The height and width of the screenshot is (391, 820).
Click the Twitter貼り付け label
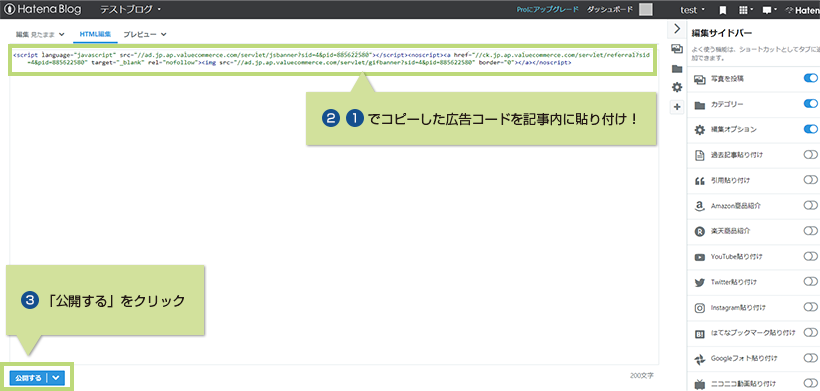click(x=734, y=282)
